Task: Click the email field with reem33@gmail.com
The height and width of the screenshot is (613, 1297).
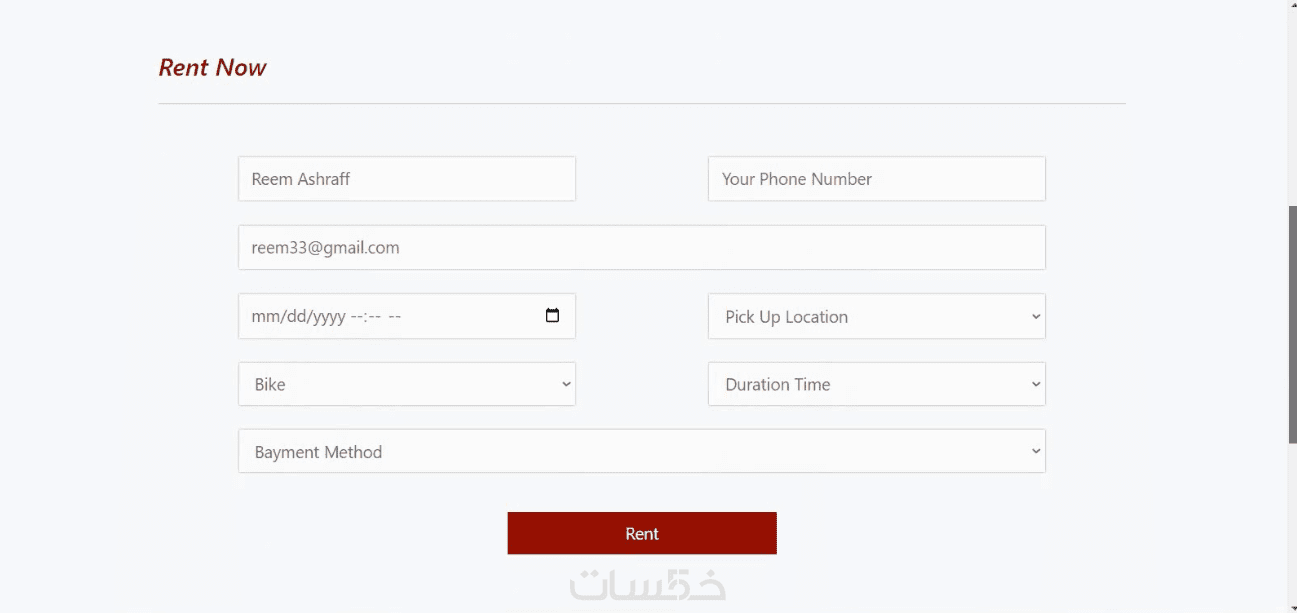Action: (641, 247)
